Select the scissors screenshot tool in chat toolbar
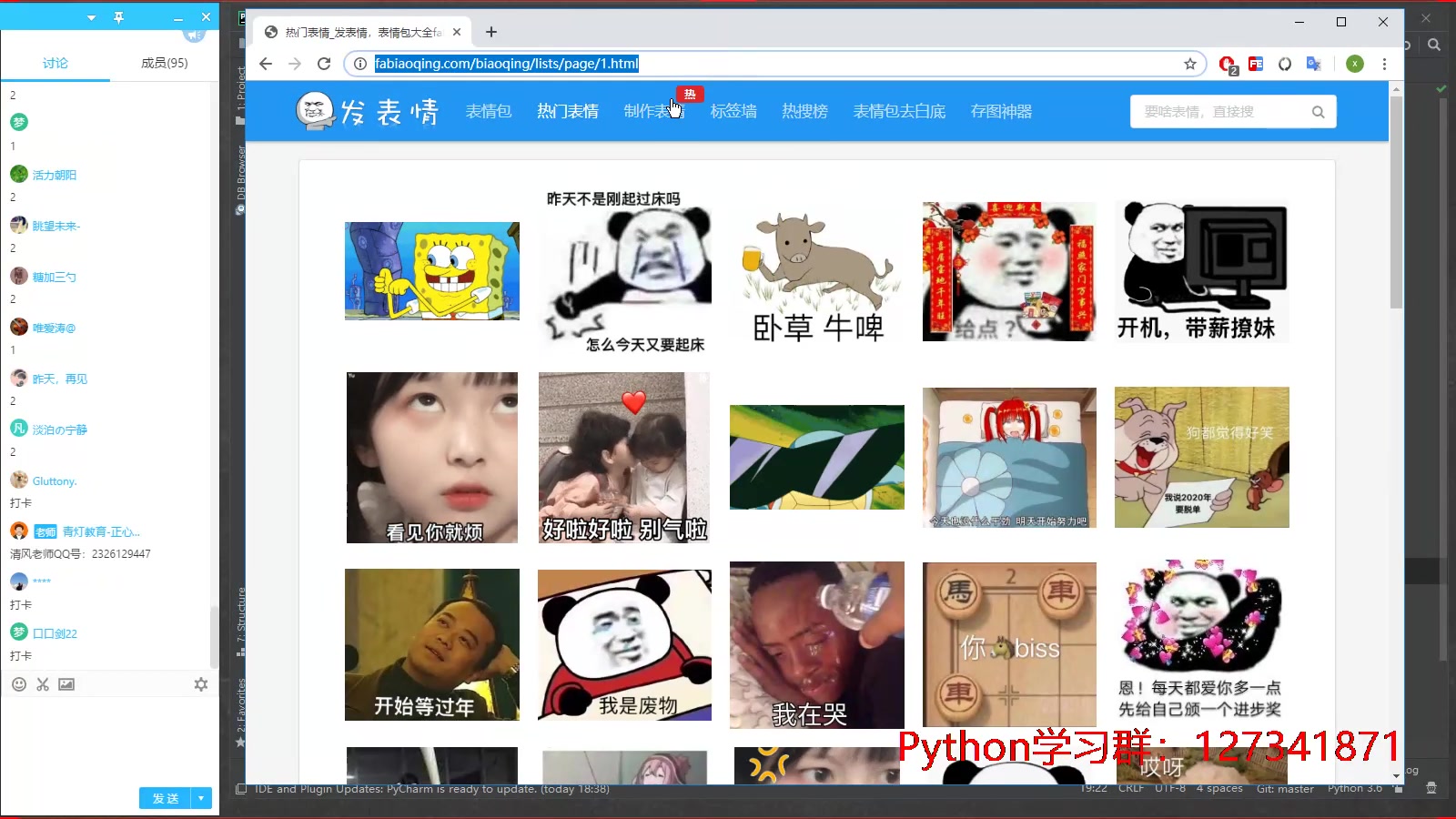Viewport: 1456px width, 819px height. pyautogui.click(x=42, y=684)
